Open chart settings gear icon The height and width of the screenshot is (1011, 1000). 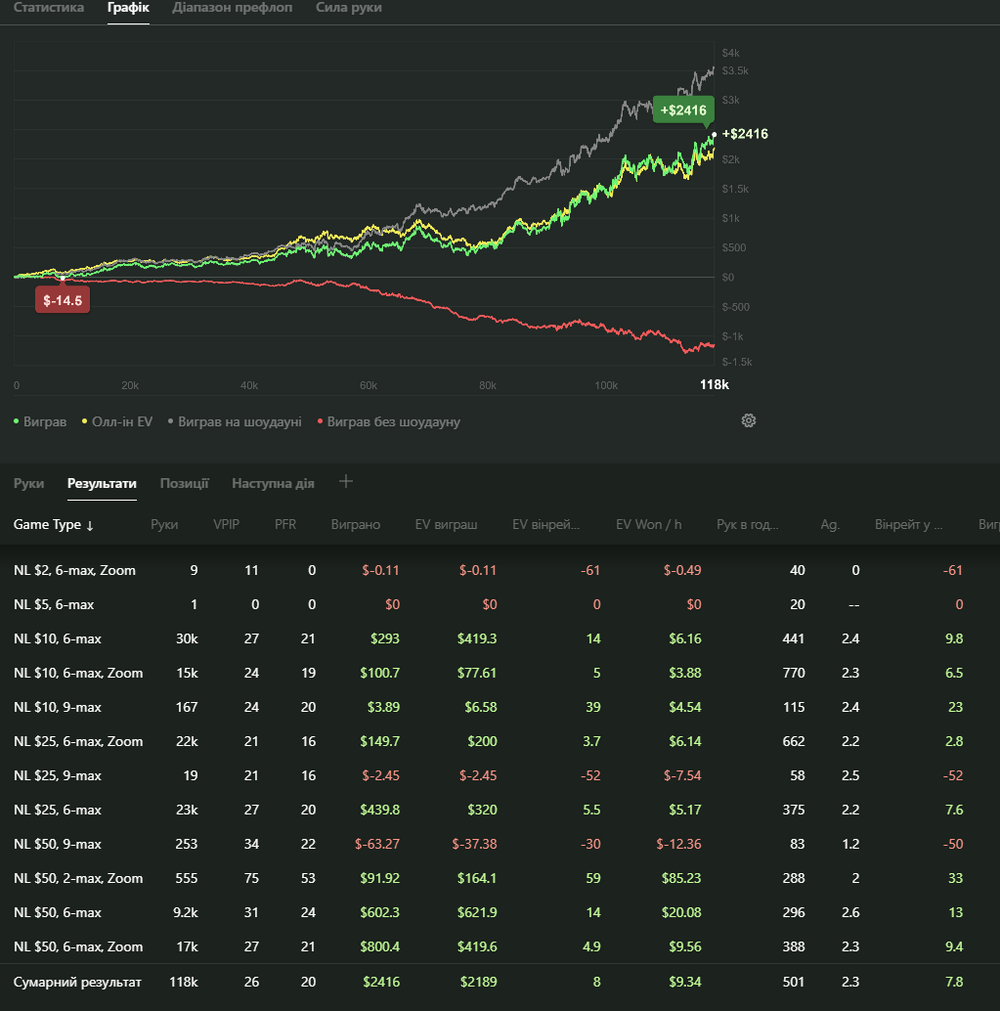tap(748, 421)
